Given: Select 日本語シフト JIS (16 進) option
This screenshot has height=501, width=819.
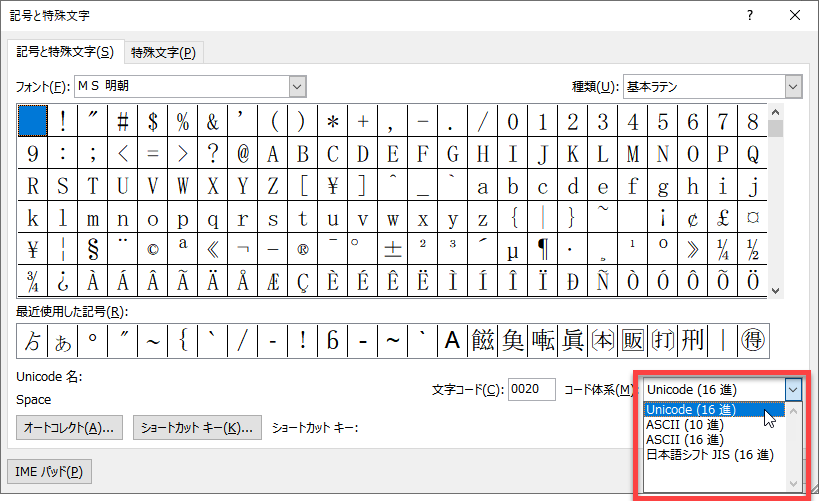Looking at the screenshot, I should point(709,455).
